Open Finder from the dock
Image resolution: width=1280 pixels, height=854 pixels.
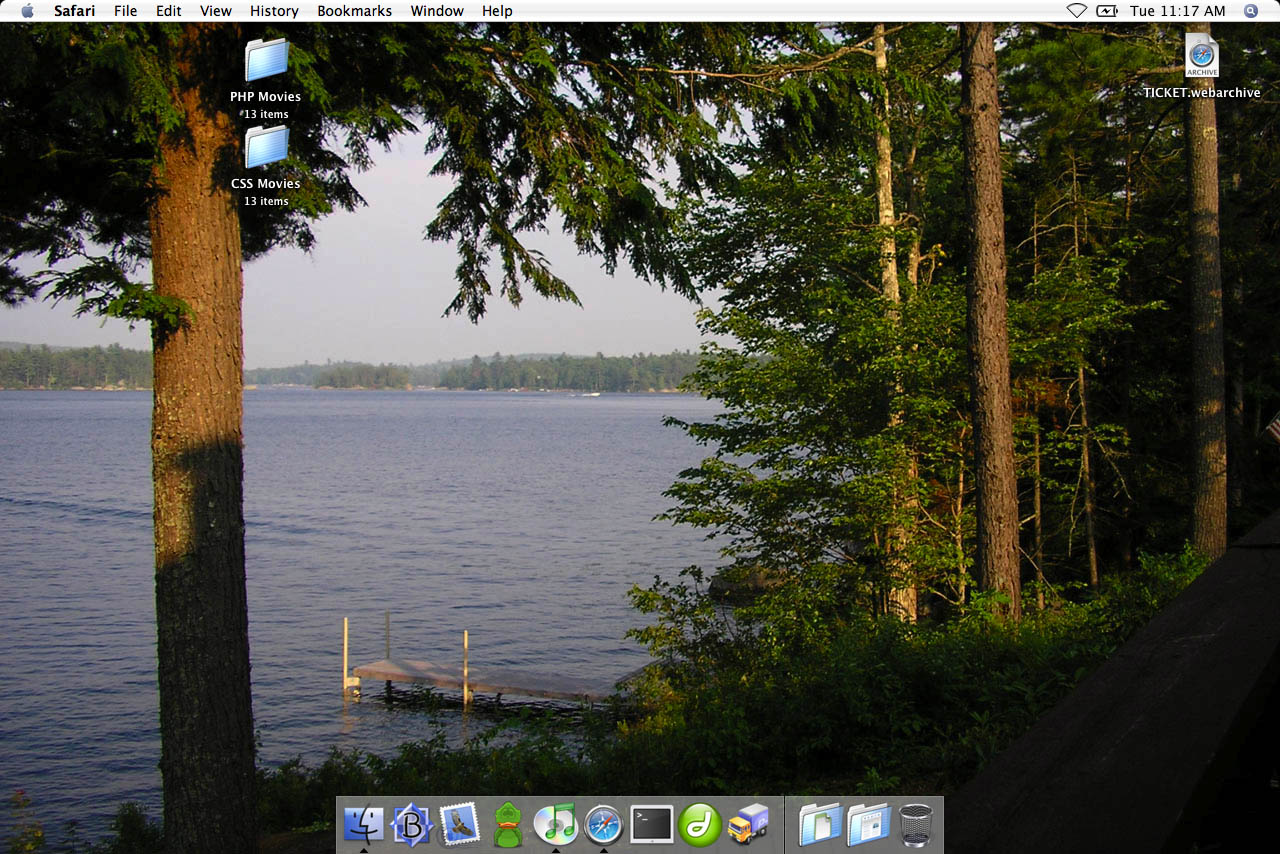pos(363,825)
